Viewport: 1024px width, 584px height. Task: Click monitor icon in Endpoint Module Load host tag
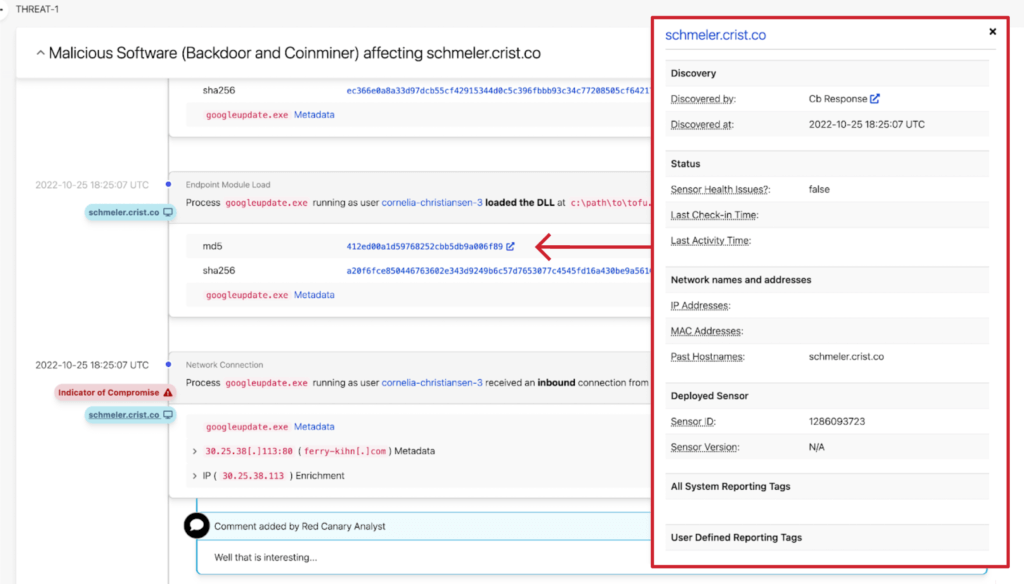point(168,213)
